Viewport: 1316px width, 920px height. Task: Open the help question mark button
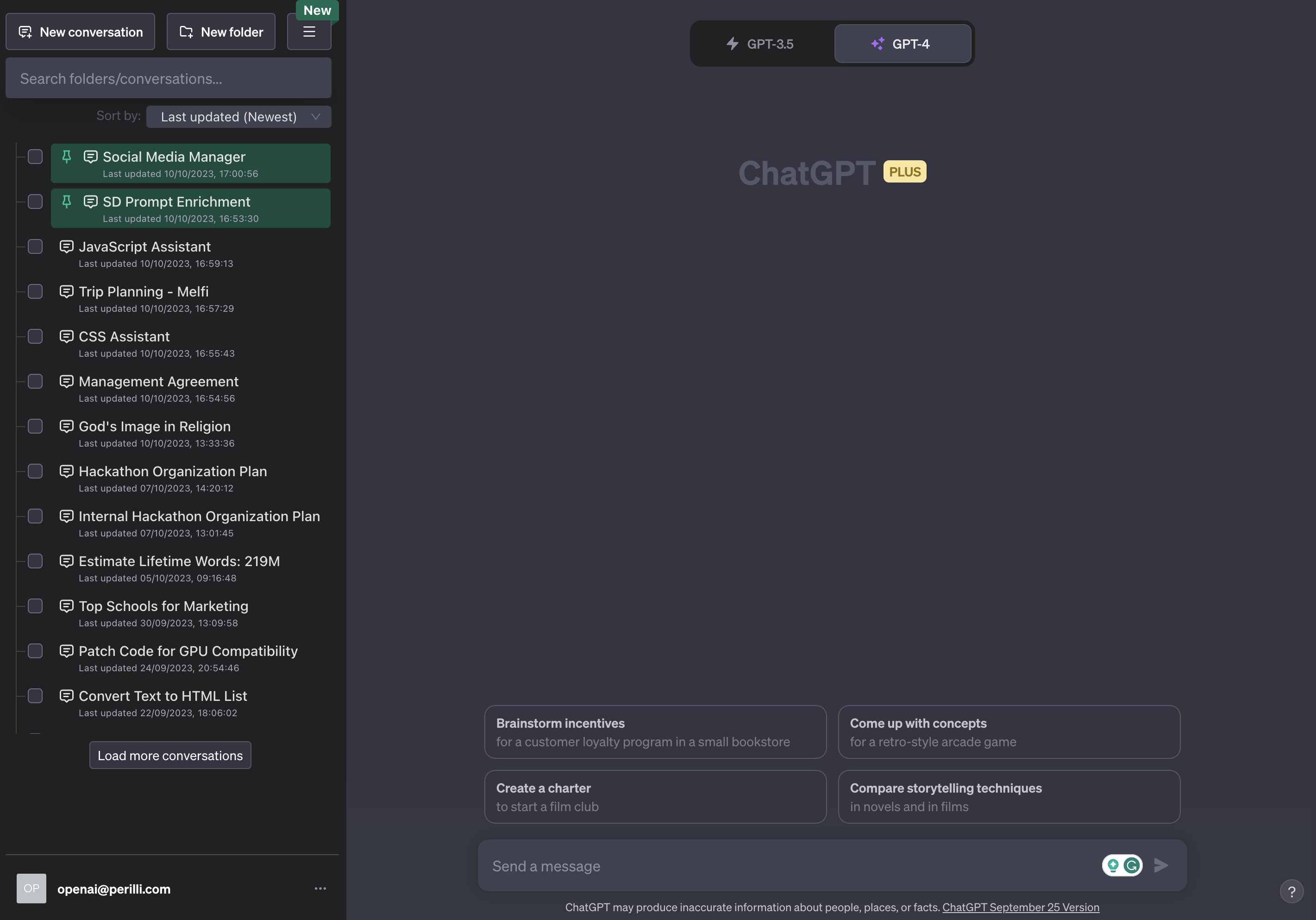(1291, 891)
